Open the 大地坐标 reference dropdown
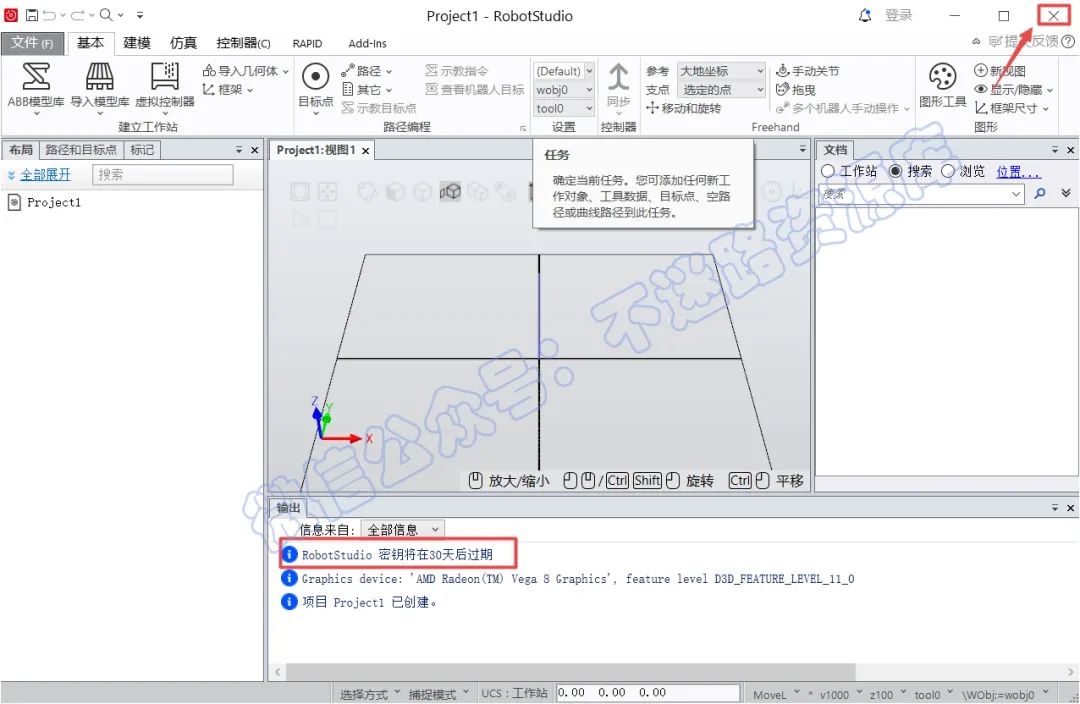The width and height of the screenshot is (1080, 704). (721, 70)
